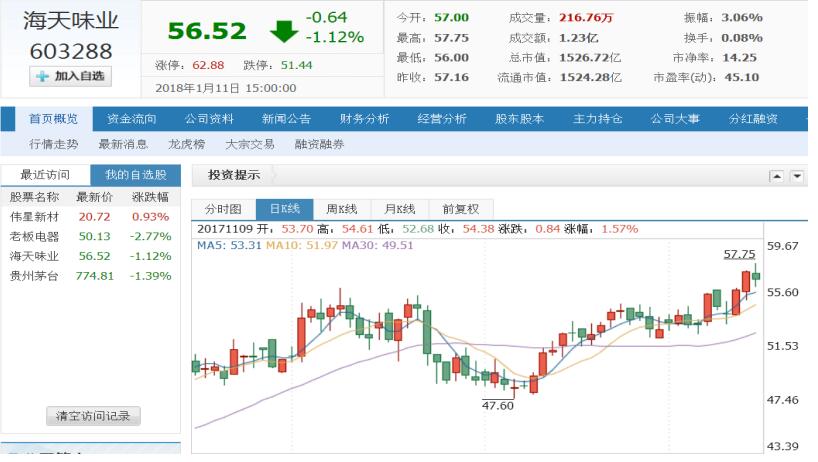This screenshot has width=818, height=462.
Task: Click the stock code 603288
Action: tap(71, 51)
